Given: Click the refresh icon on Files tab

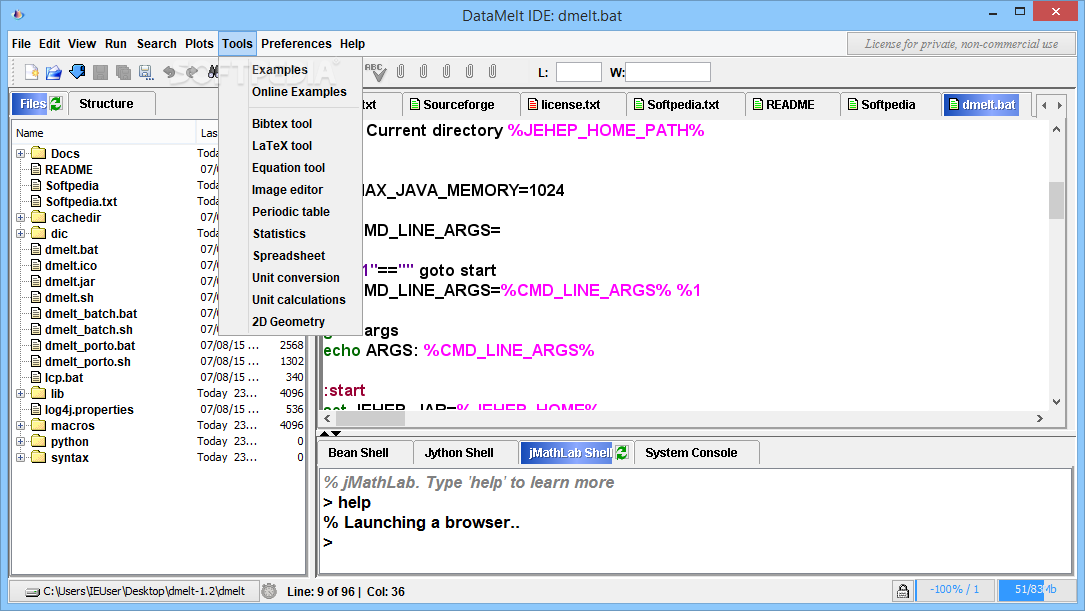Looking at the screenshot, I should (56, 104).
